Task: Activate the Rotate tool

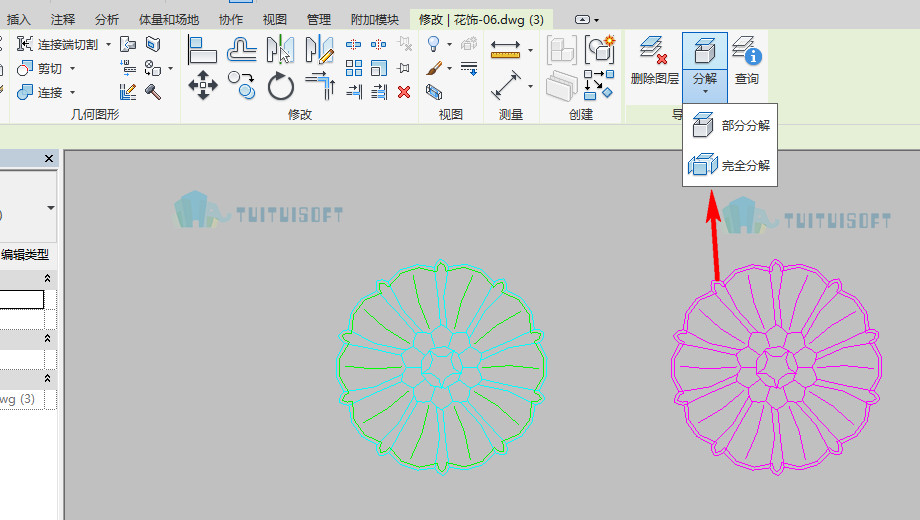Action: 280,86
